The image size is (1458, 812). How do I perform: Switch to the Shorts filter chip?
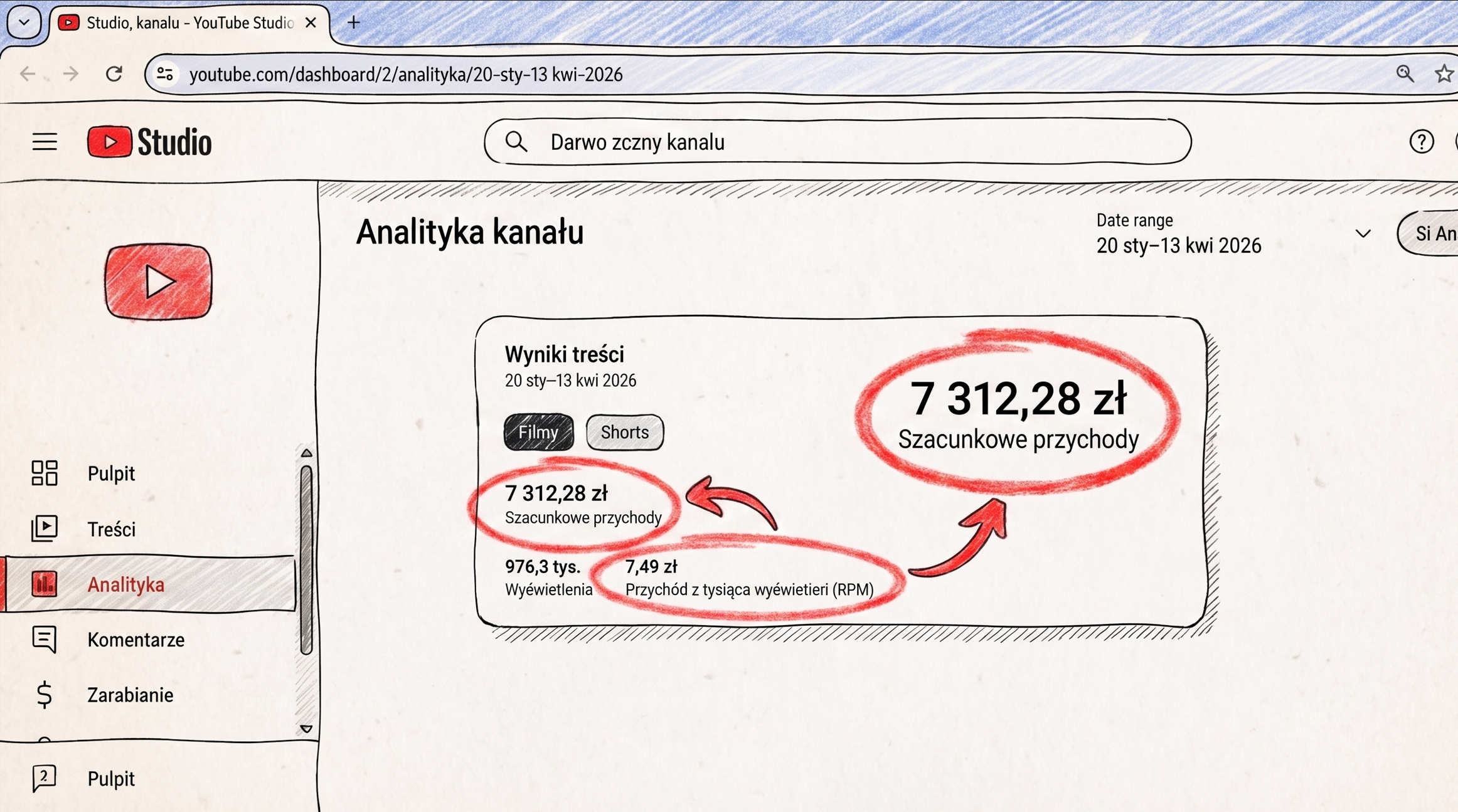coord(624,432)
